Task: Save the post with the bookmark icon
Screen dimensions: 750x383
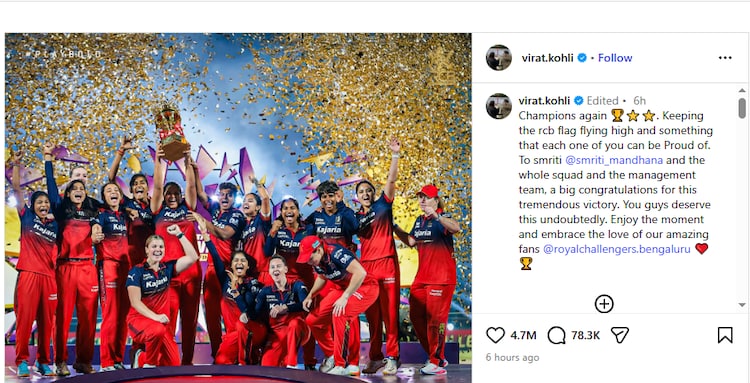Action: pos(725,335)
